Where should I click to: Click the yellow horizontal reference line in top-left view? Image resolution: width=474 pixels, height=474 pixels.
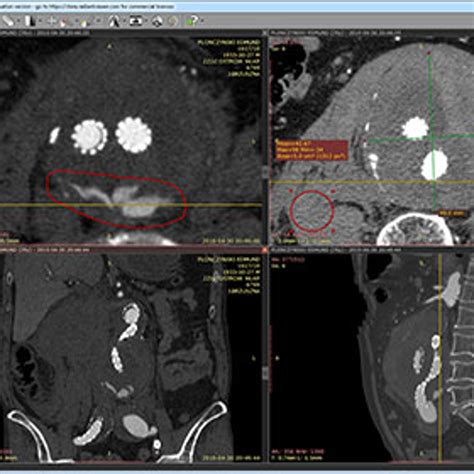point(131,205)
